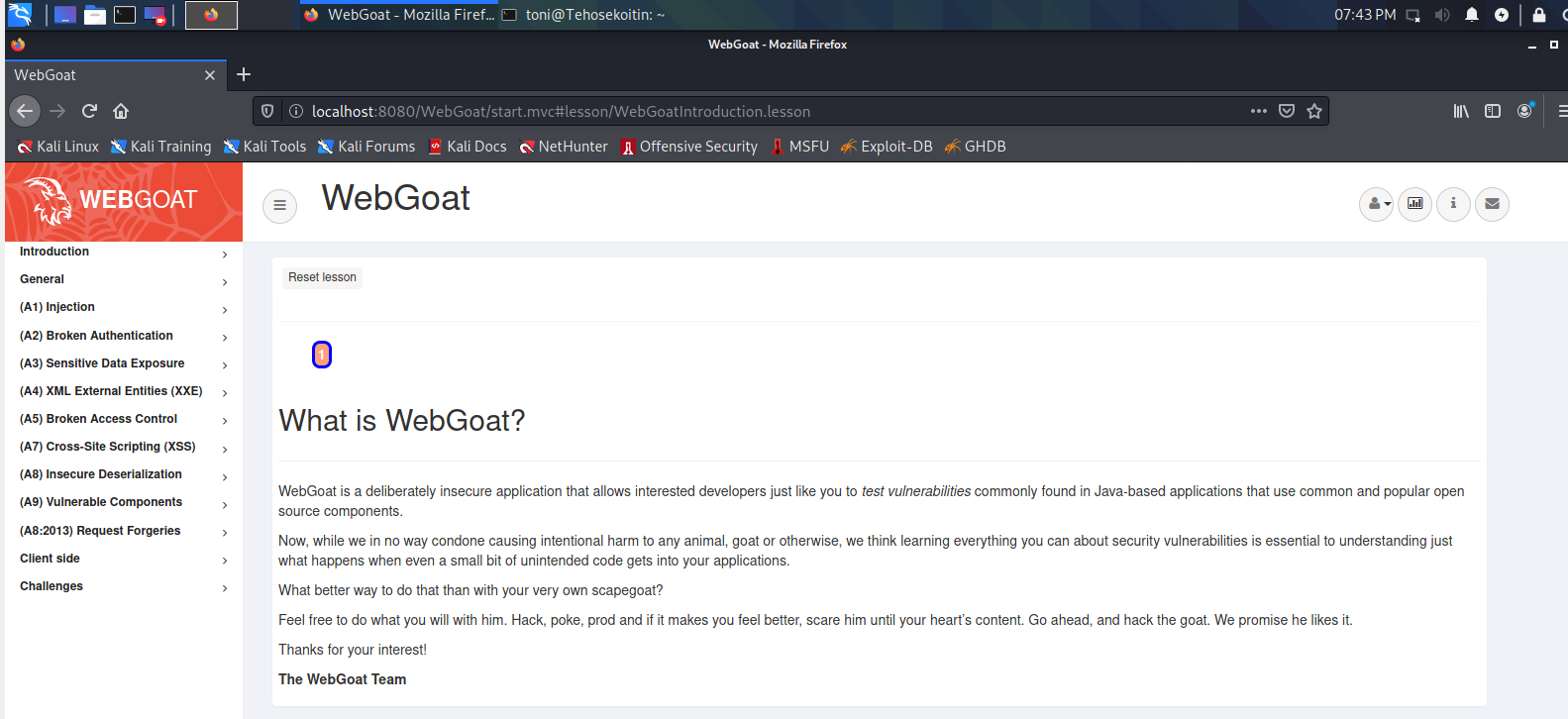Switch to the toni@Tehosekoitin terminal window

(x=583, y=15)
